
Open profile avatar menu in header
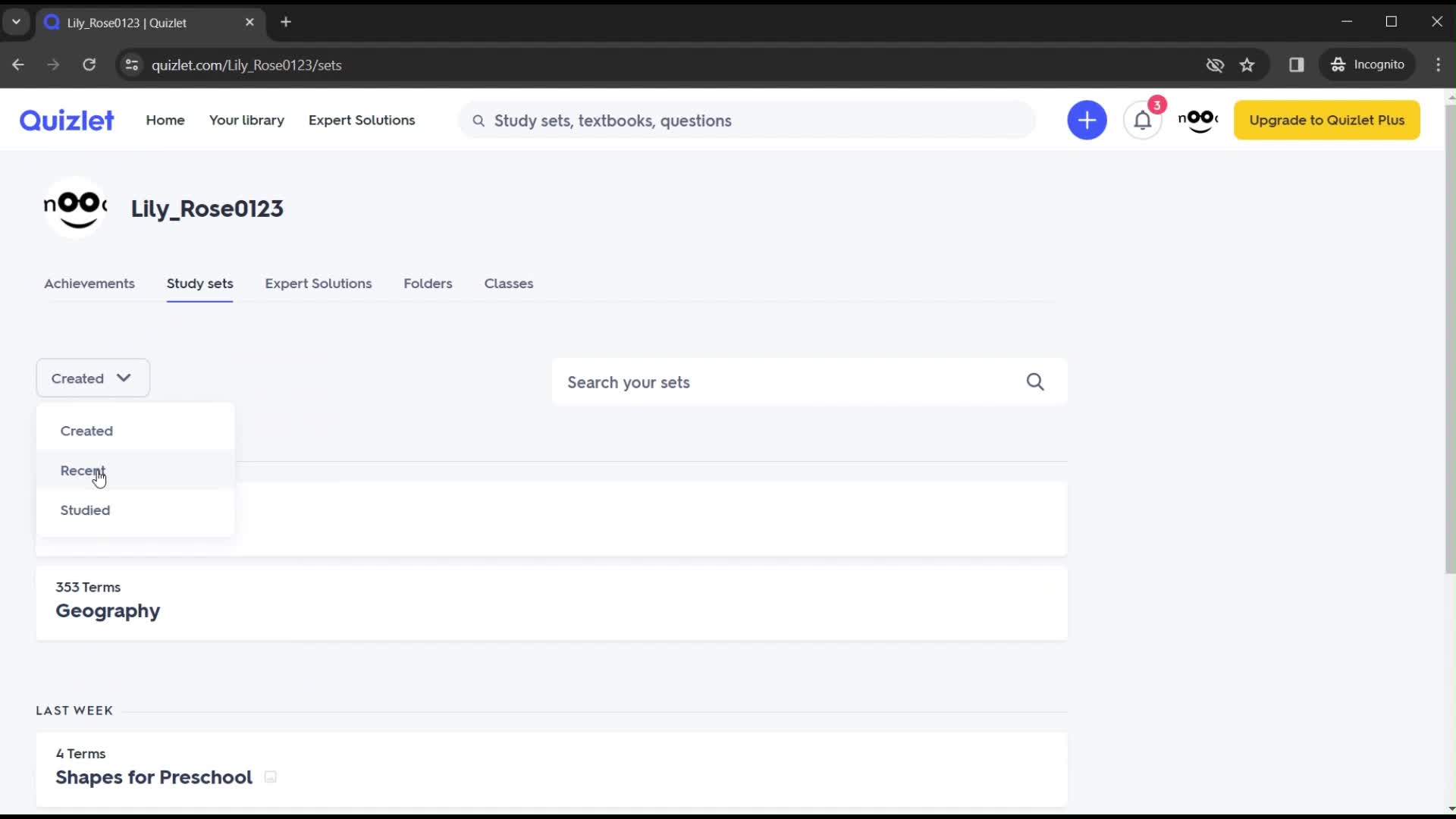1198,121
